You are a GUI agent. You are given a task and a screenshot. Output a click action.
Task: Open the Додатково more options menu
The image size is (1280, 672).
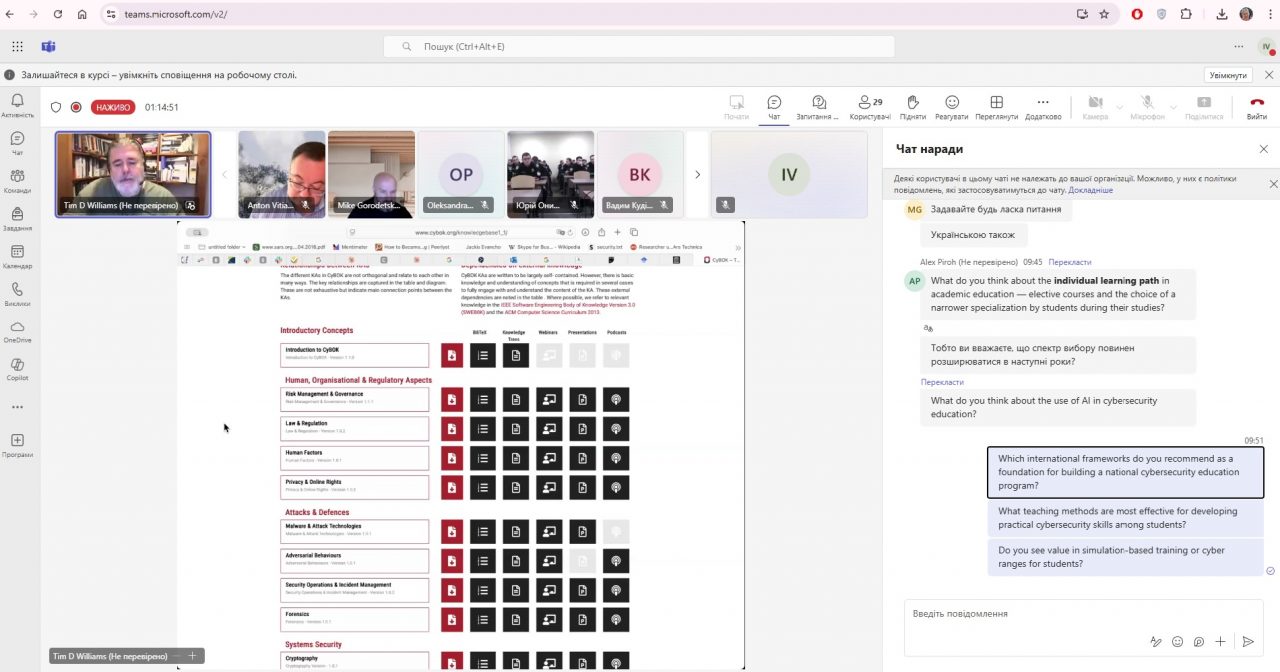1043,107
